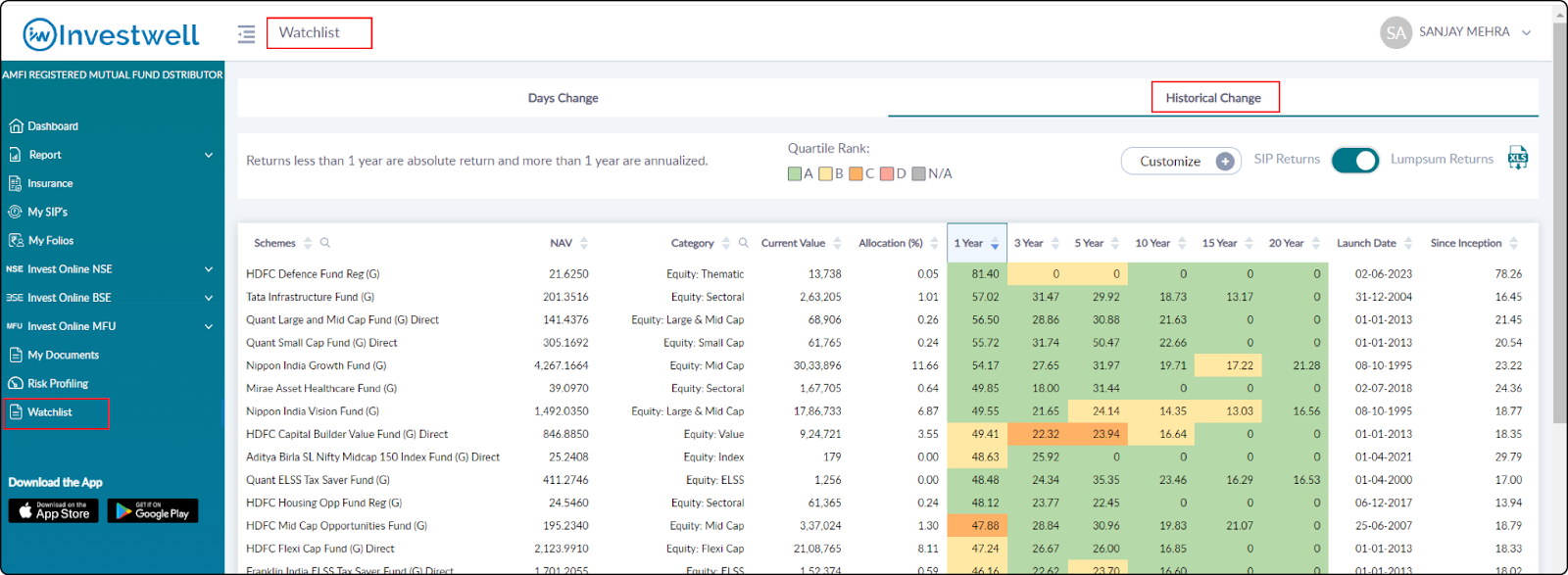The height and width of the screenshot is (575, 1568).
Task: Search category using magnifier icon
Action: pos(744,243)
